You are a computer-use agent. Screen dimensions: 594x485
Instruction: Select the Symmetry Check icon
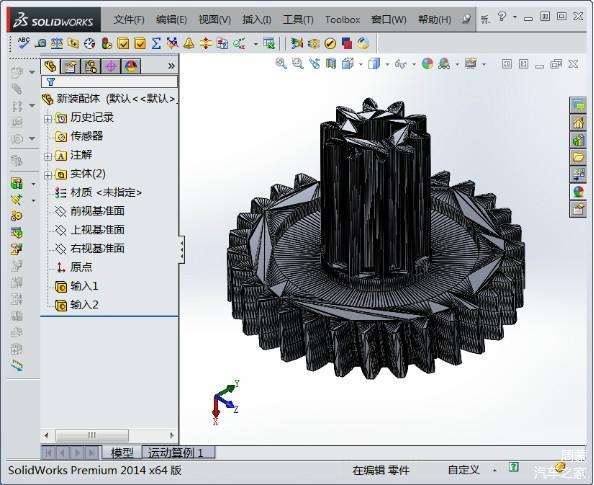point(205,44)
